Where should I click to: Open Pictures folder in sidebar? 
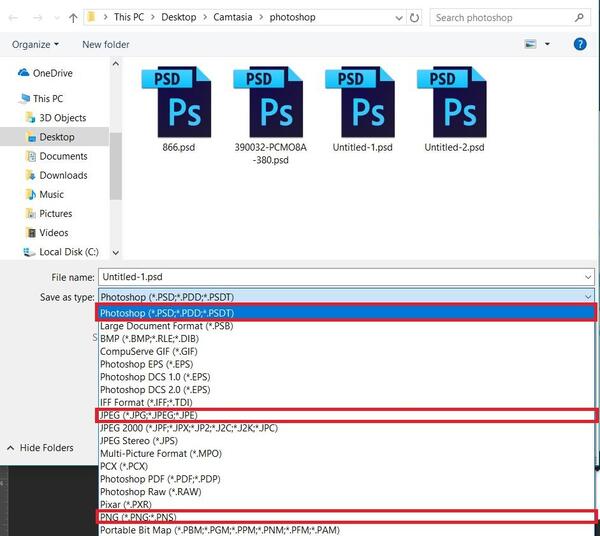[x=56, y=213]
